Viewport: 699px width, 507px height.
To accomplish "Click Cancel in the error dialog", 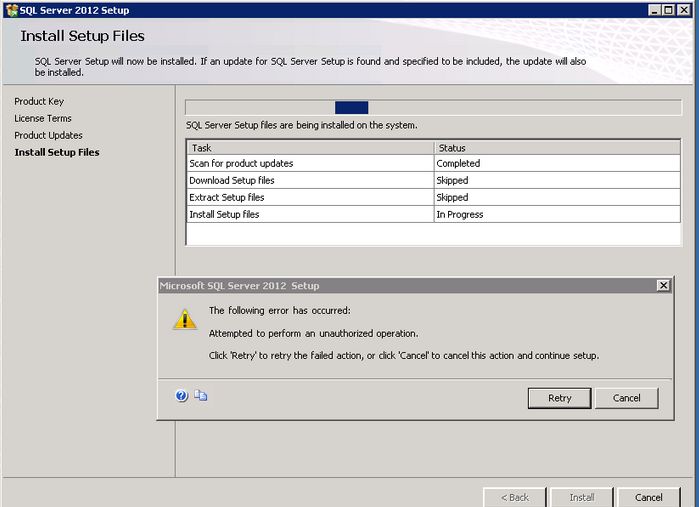I will tap(626, 398).
